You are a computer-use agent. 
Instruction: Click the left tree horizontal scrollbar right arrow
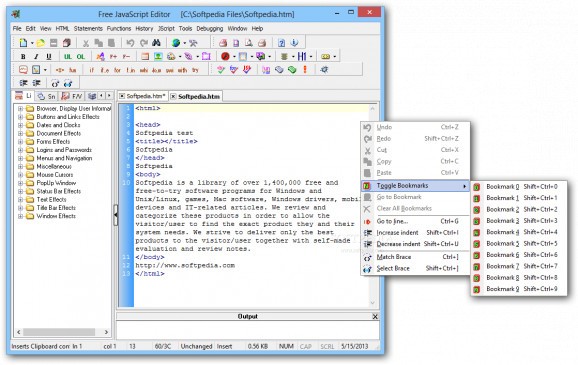[106, 332]
